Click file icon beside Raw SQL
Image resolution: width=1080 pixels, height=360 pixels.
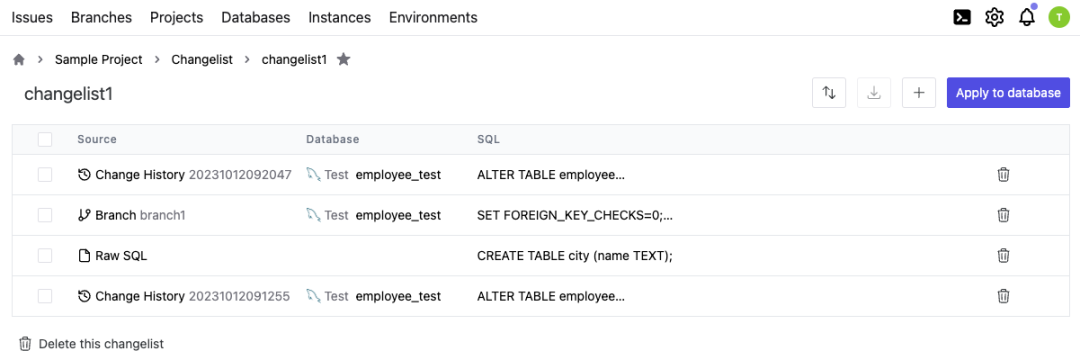click(x=84, y=256)
